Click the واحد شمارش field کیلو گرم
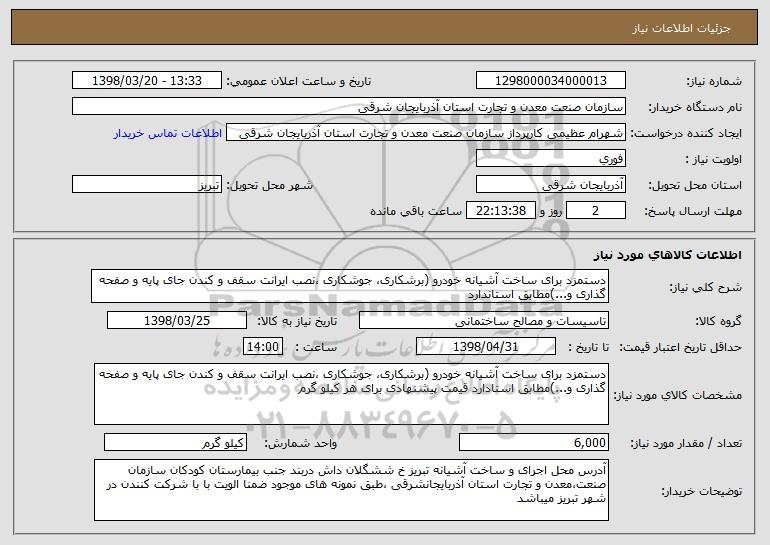 click(175, 442)
